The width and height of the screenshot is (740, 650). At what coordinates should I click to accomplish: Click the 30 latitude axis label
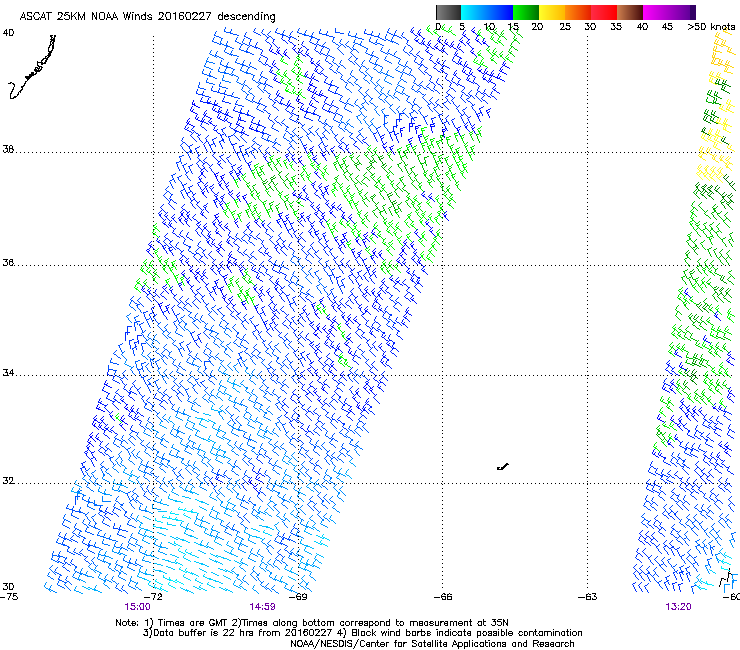click(x=8, y=587)
